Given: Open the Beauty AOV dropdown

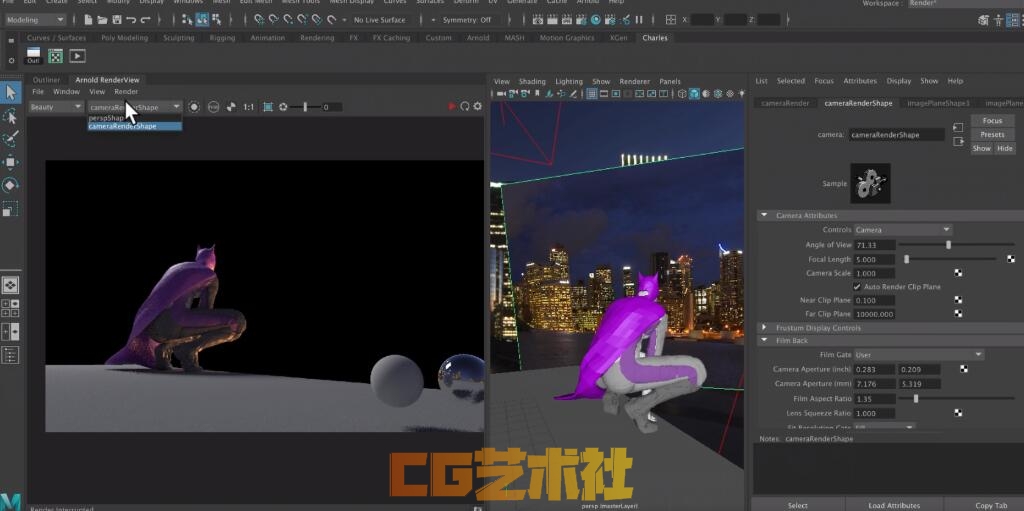Looking at the screenshot, I should point(56,107).
